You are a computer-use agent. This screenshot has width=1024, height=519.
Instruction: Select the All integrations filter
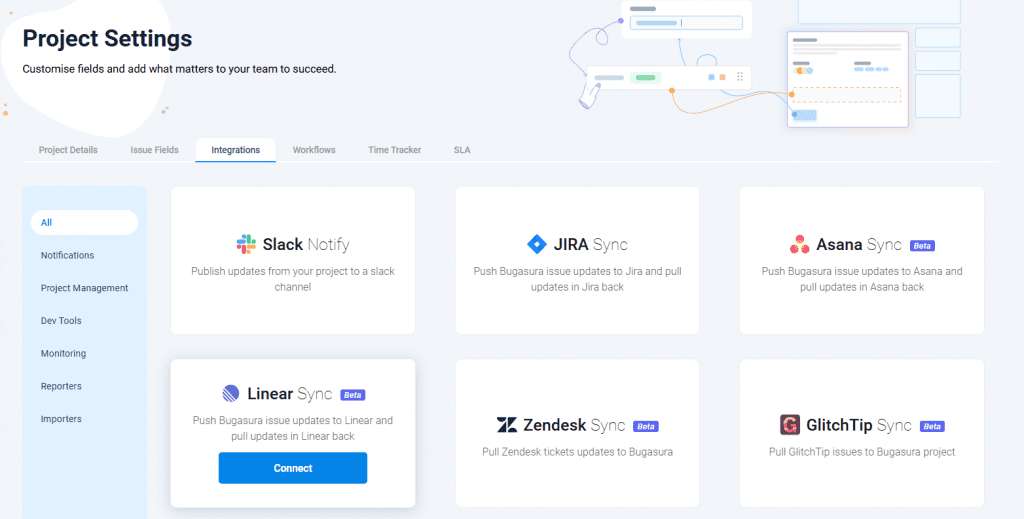(84, 222)
